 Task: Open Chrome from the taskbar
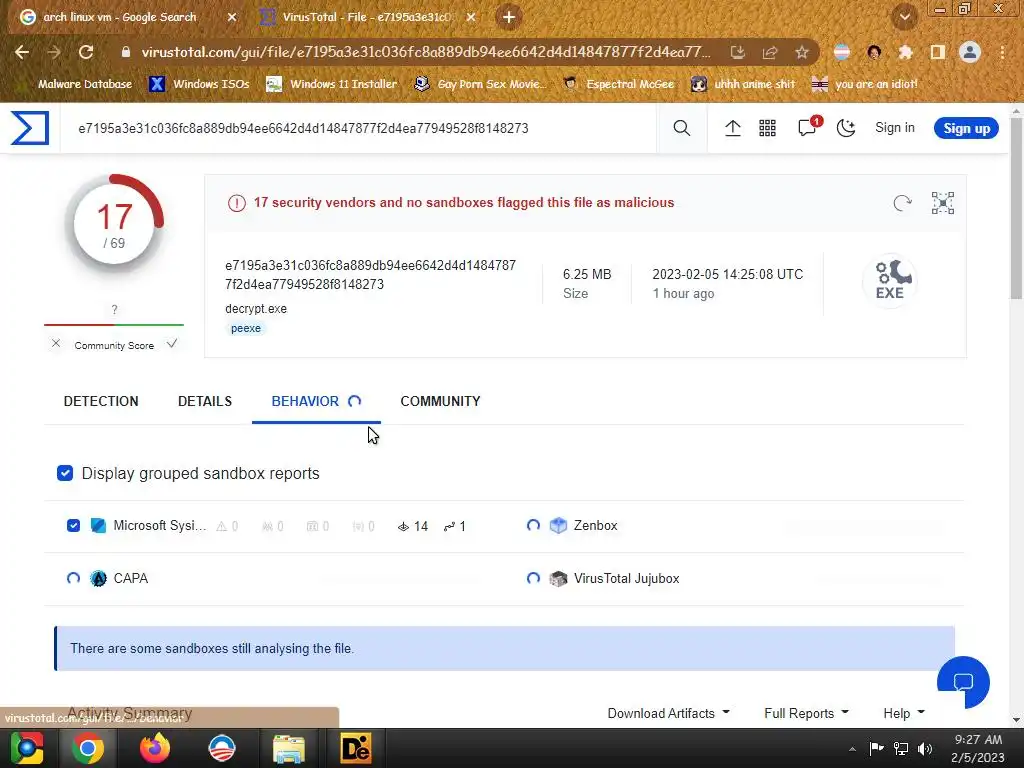pyautogui.click(x=88, y=748)
